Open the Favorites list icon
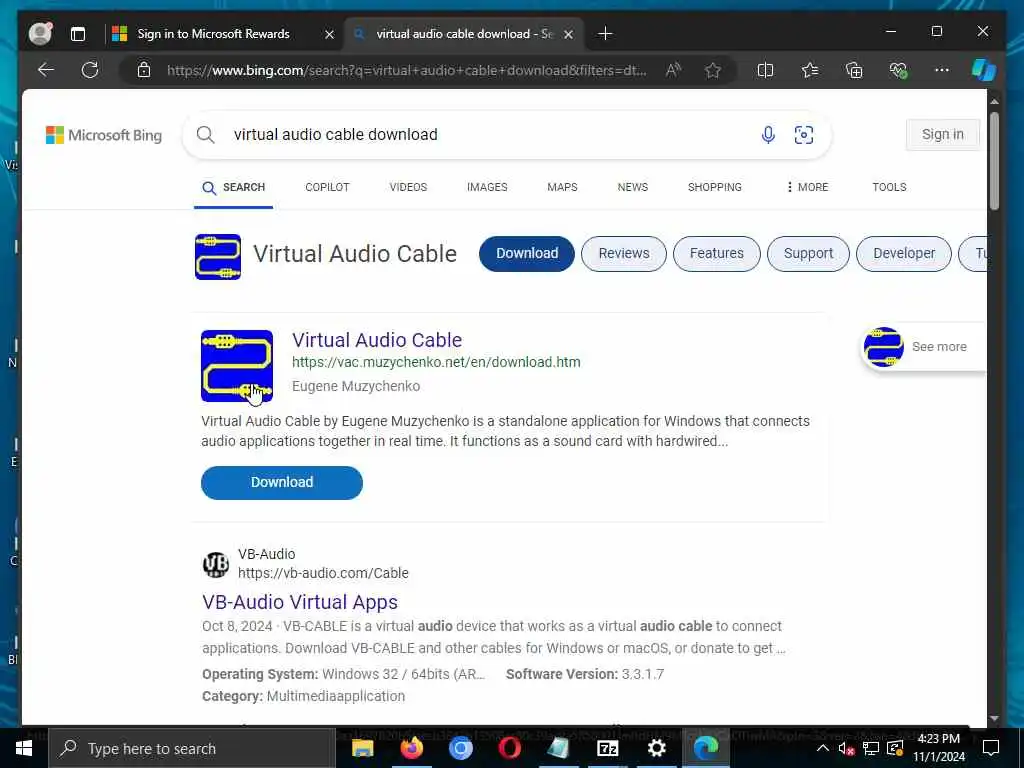1024x768 pixels. 810,70
